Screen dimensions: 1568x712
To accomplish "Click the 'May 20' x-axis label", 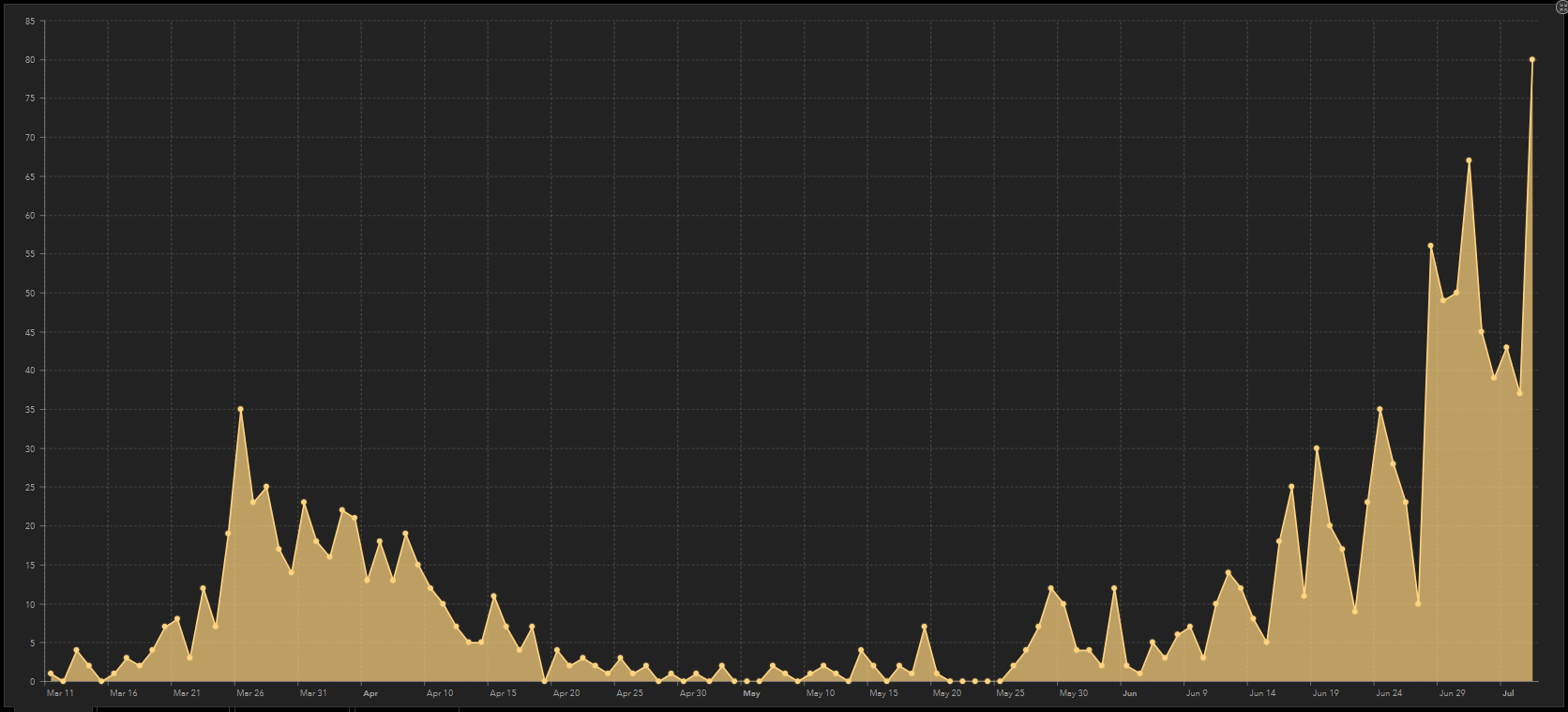I will click(x=946, y=693).
